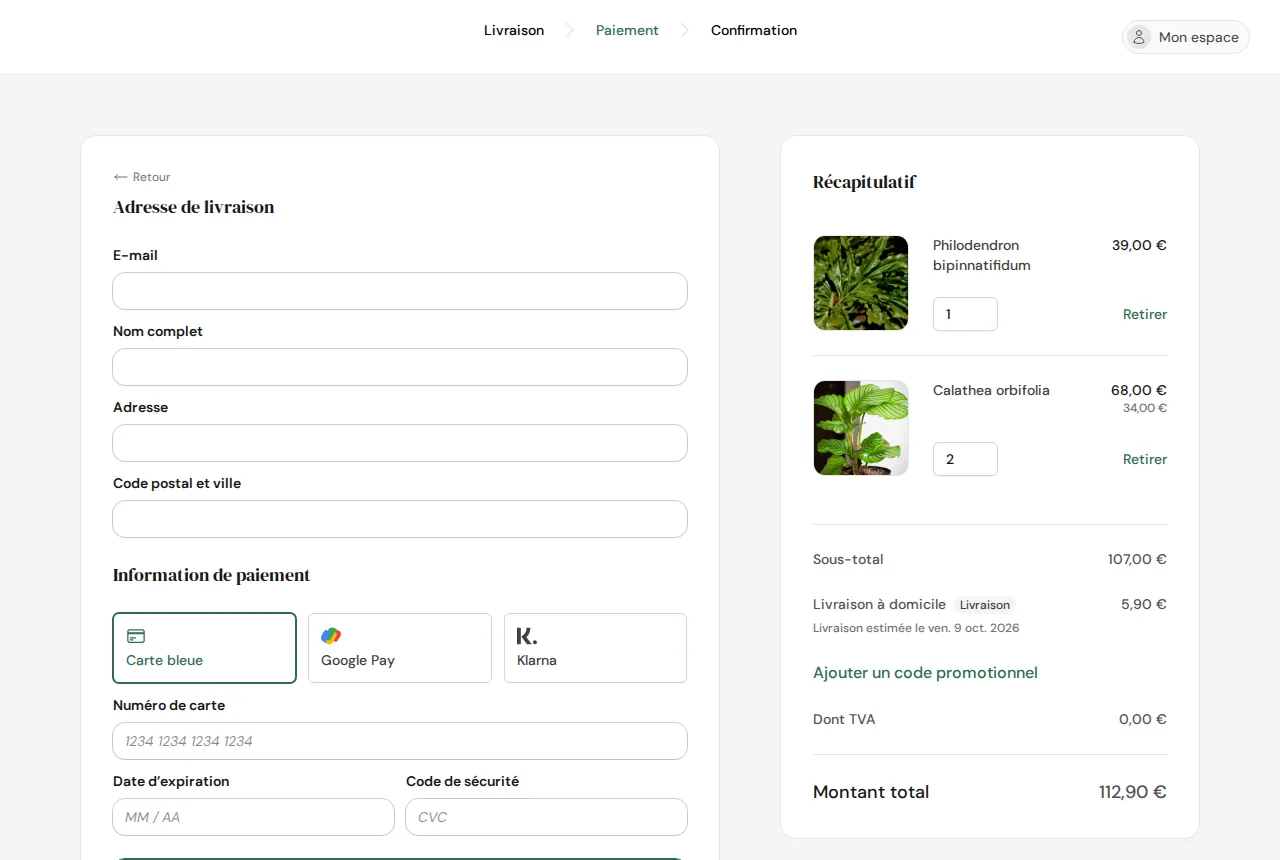Jump to the Confirmation step

point(754,31)
